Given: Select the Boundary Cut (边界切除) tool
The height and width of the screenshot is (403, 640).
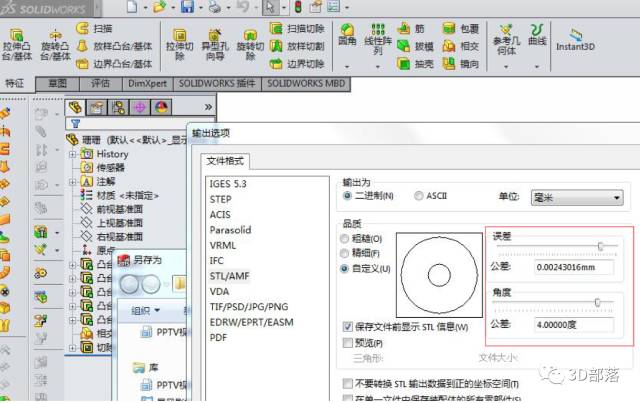Looking at the screenshot, I should point(297,64).
